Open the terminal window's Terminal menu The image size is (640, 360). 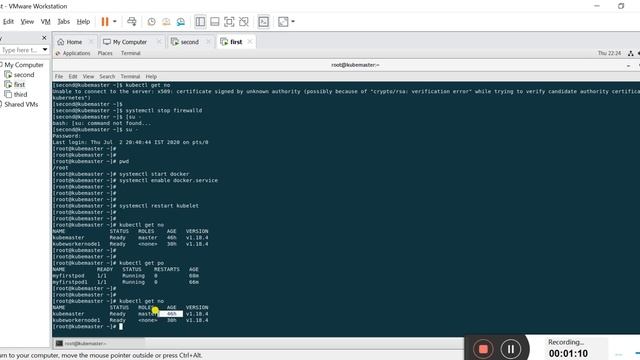130,76
